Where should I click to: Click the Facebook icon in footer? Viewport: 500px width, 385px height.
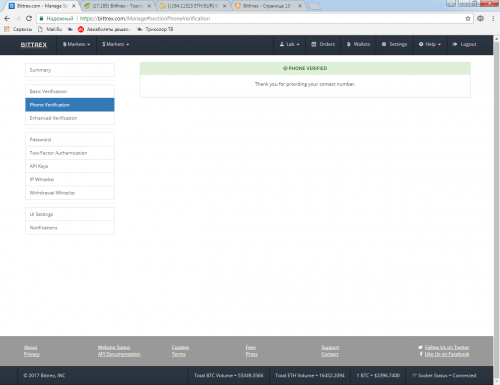[421, 354]
